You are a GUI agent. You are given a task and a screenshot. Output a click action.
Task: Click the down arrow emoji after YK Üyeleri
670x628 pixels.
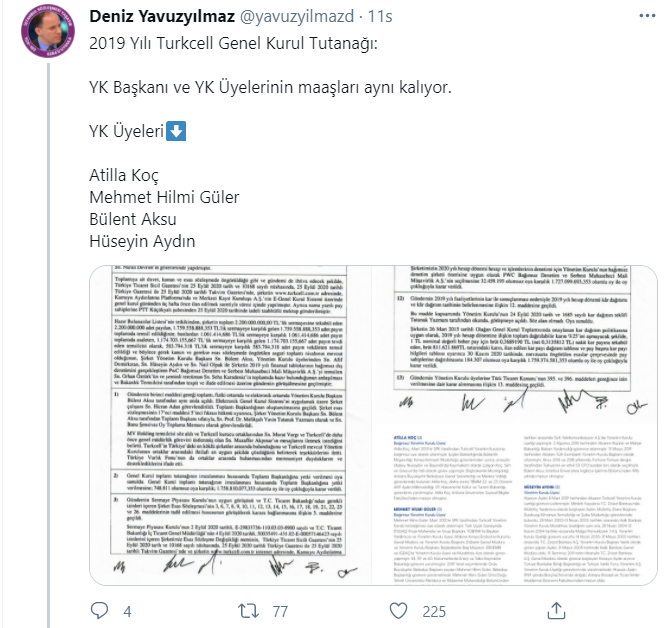point(176,131)
